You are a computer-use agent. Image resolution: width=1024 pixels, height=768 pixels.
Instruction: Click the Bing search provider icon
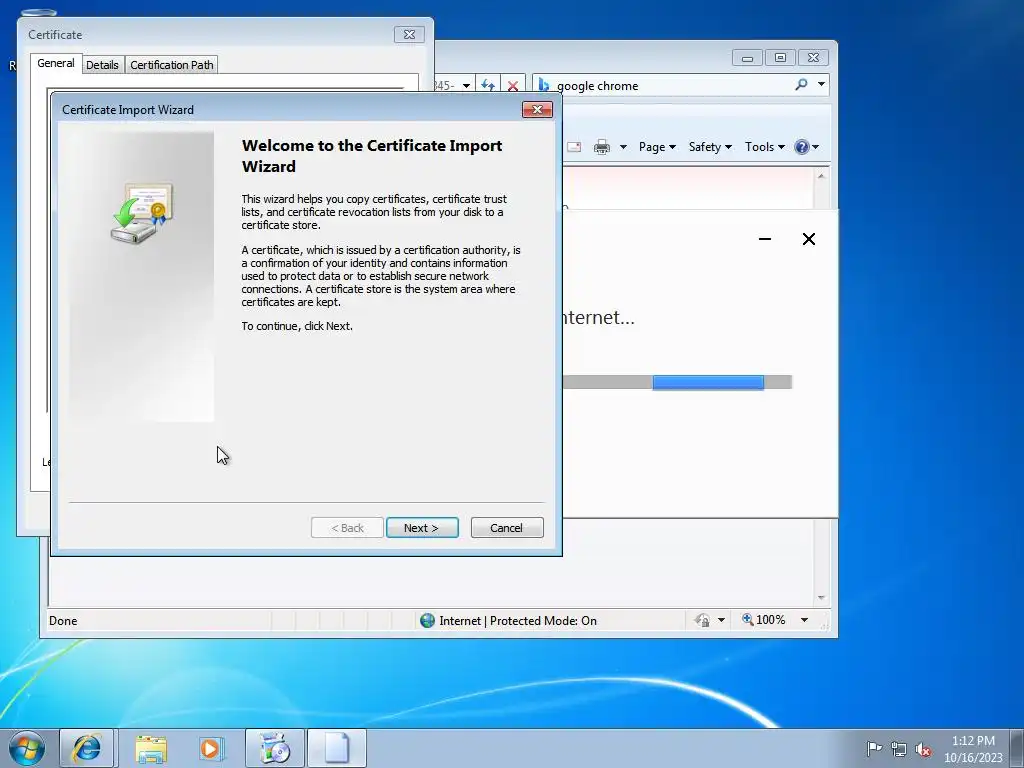[x=543, y=86]
